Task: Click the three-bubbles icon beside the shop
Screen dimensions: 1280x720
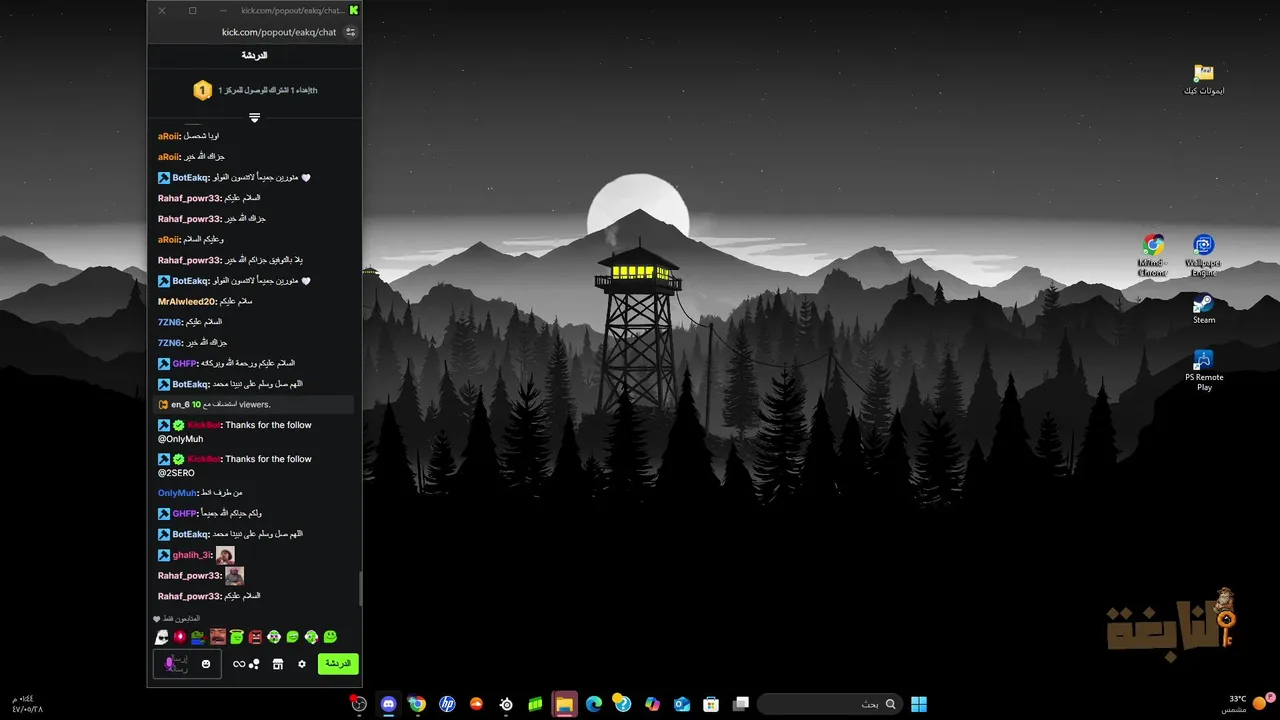Action: 254,664
